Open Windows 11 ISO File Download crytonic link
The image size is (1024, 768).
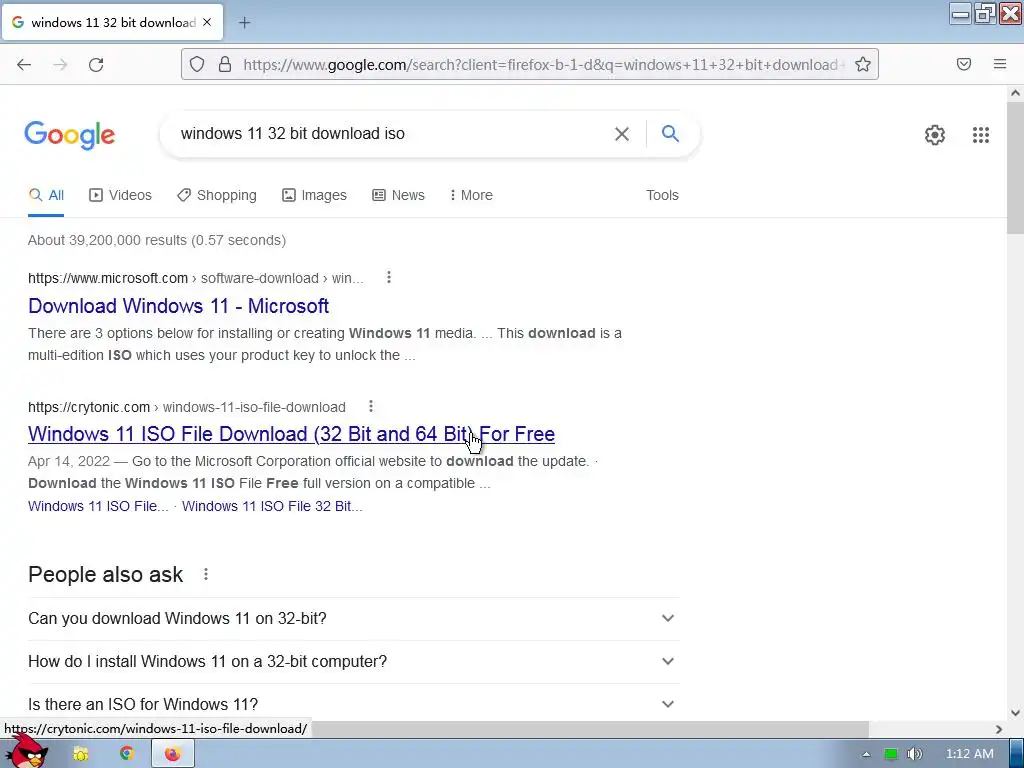(291, 434)
